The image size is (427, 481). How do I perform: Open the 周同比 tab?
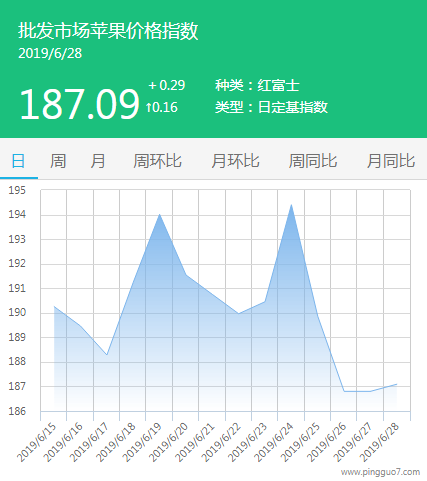313,161
